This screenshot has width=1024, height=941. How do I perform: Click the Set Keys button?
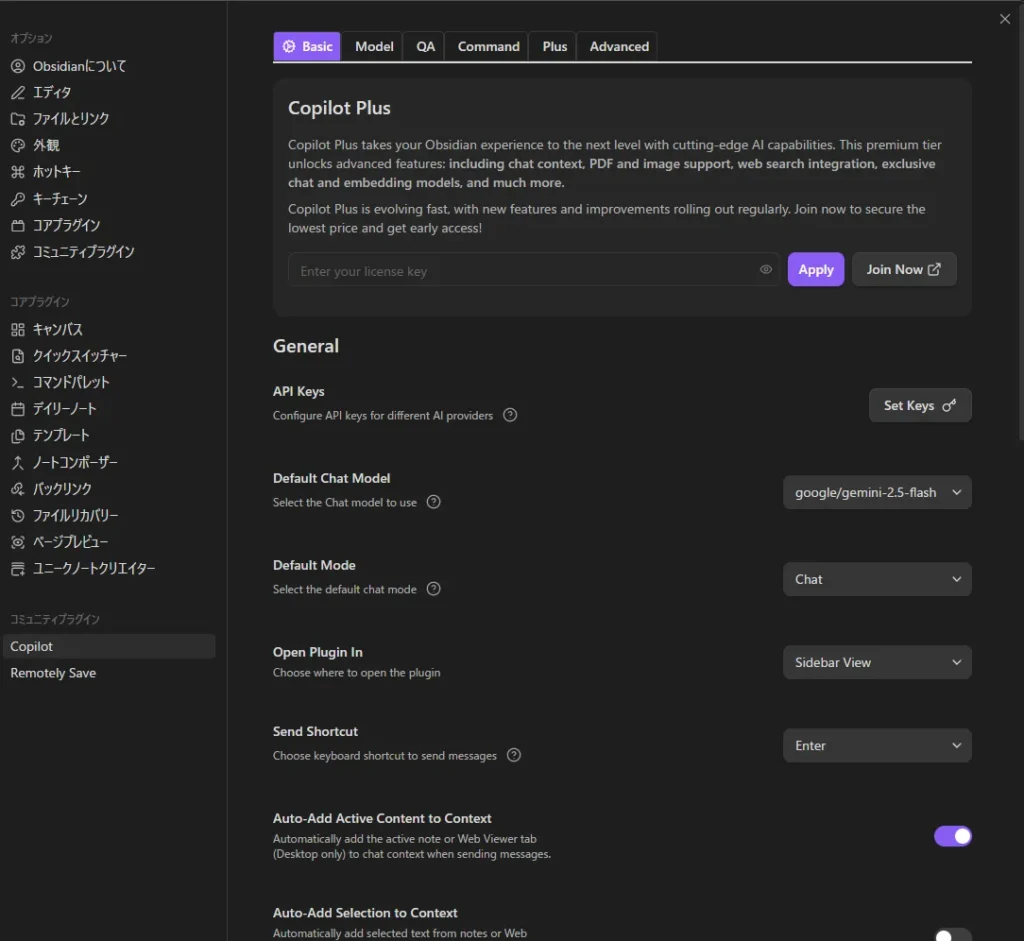[920, 405]
